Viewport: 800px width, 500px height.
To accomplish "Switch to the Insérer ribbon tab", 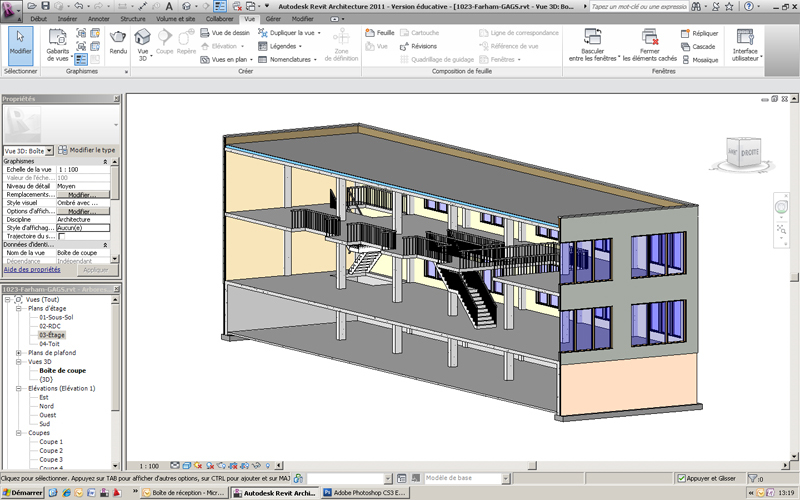I will [x=67, y=19].
